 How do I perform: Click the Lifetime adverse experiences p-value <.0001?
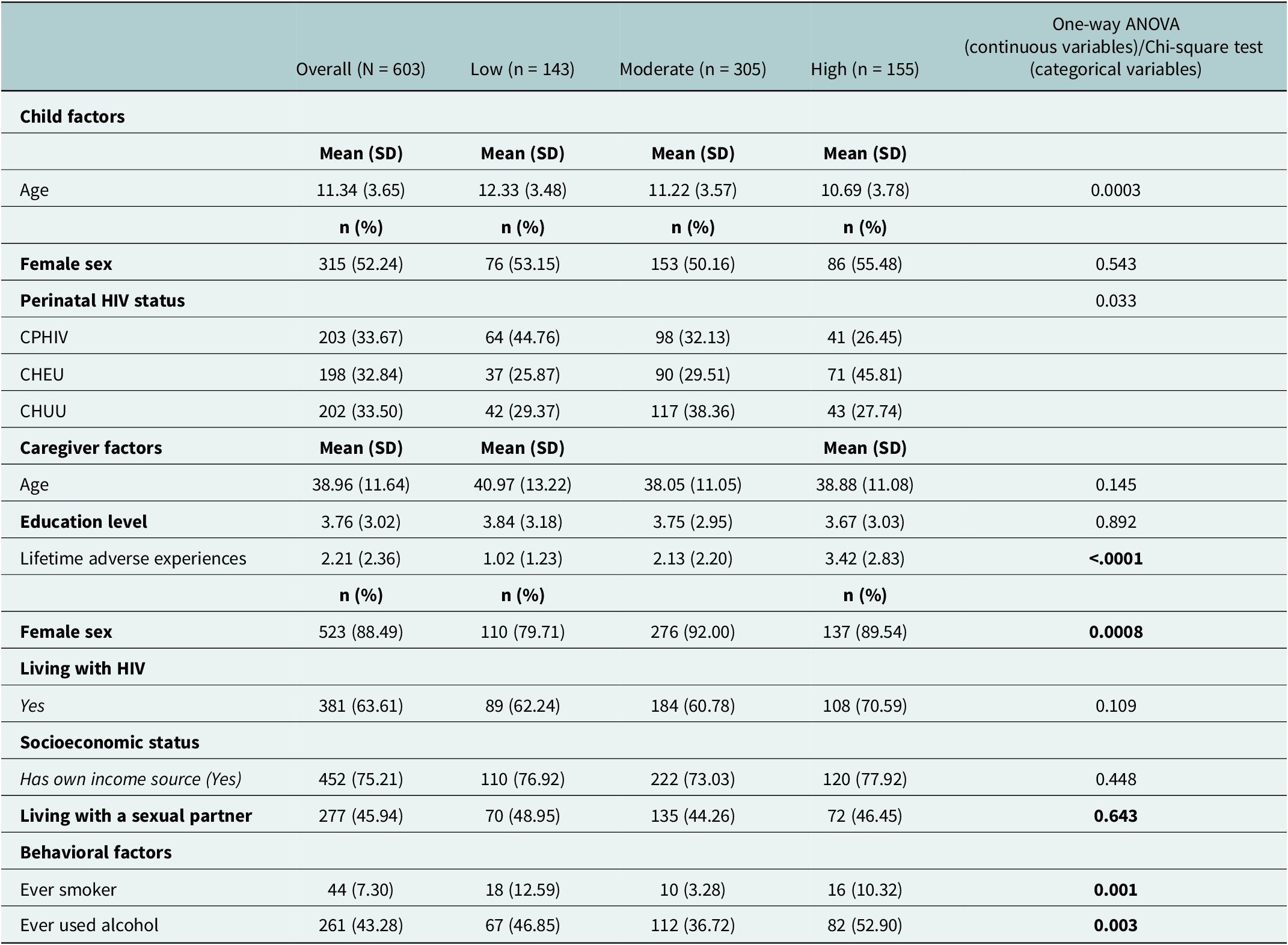pos(1115,558)
